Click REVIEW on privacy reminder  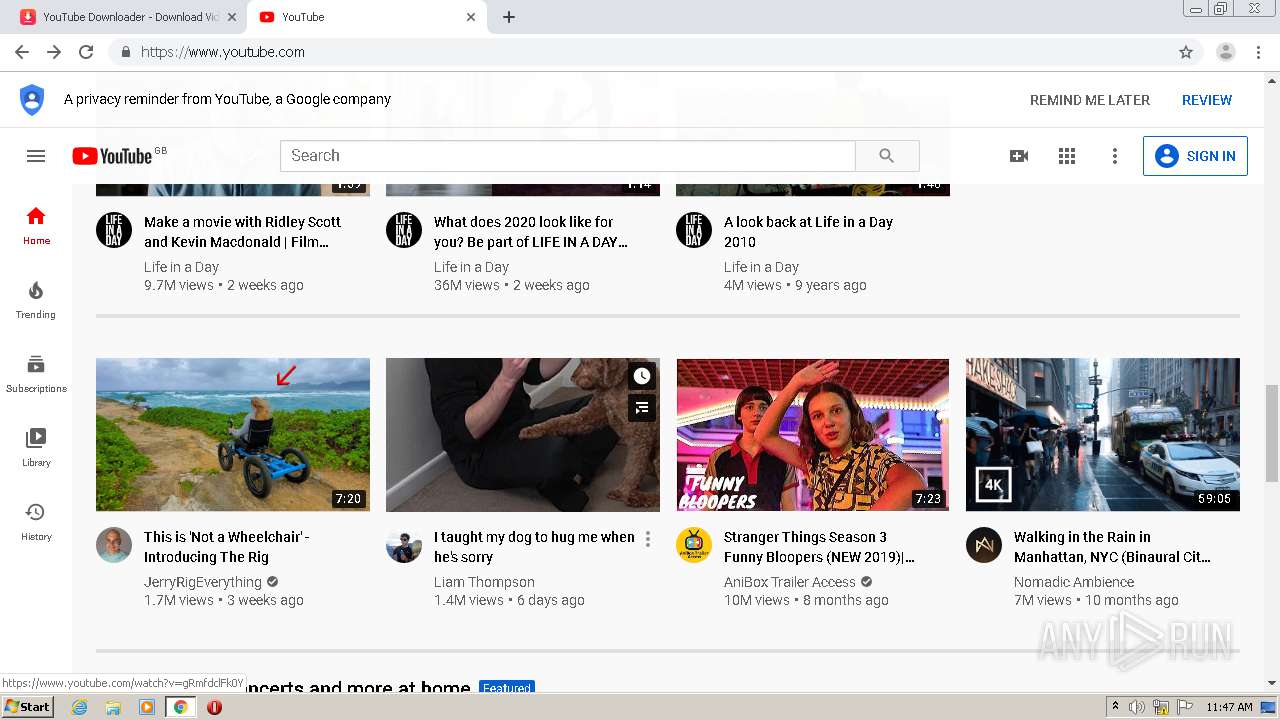pyautogui.click(x=1207, y=100)
